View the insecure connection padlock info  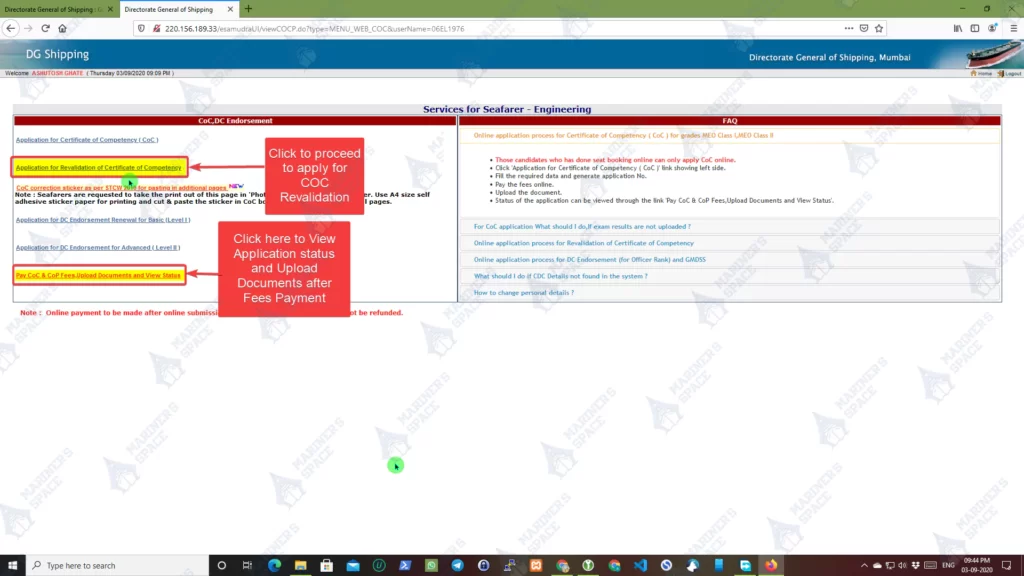pyautogui.click(x=156, y=29)
